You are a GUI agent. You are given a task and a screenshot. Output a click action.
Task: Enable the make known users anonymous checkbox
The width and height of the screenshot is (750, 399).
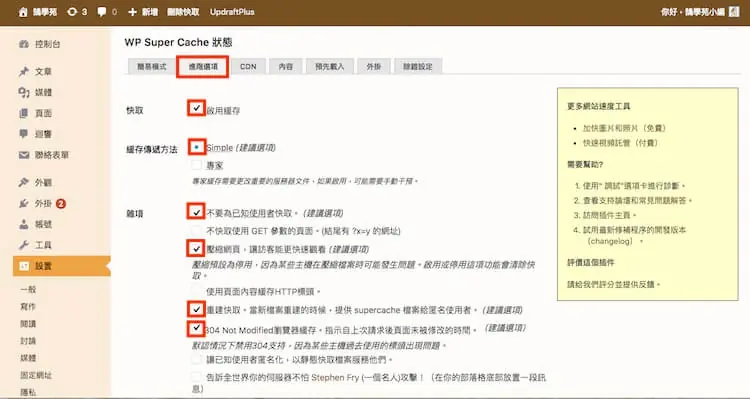pyautogui.click(x=196, y=359)
